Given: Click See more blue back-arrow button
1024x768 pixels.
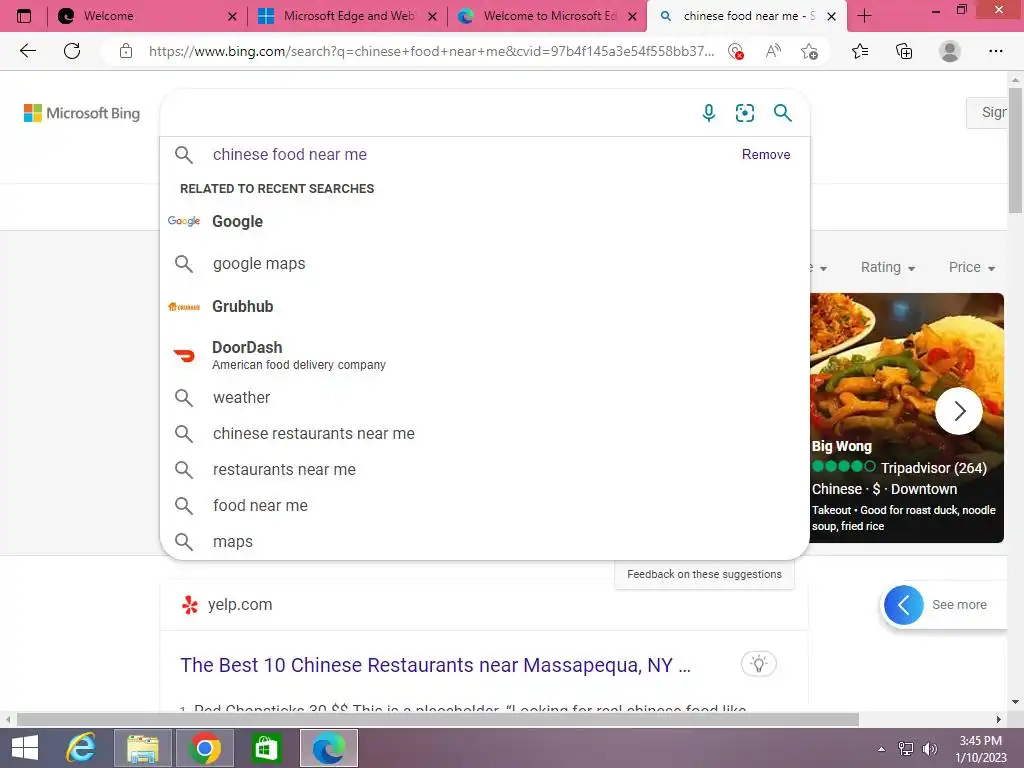Looking at the screenshot, I should 904,605.
